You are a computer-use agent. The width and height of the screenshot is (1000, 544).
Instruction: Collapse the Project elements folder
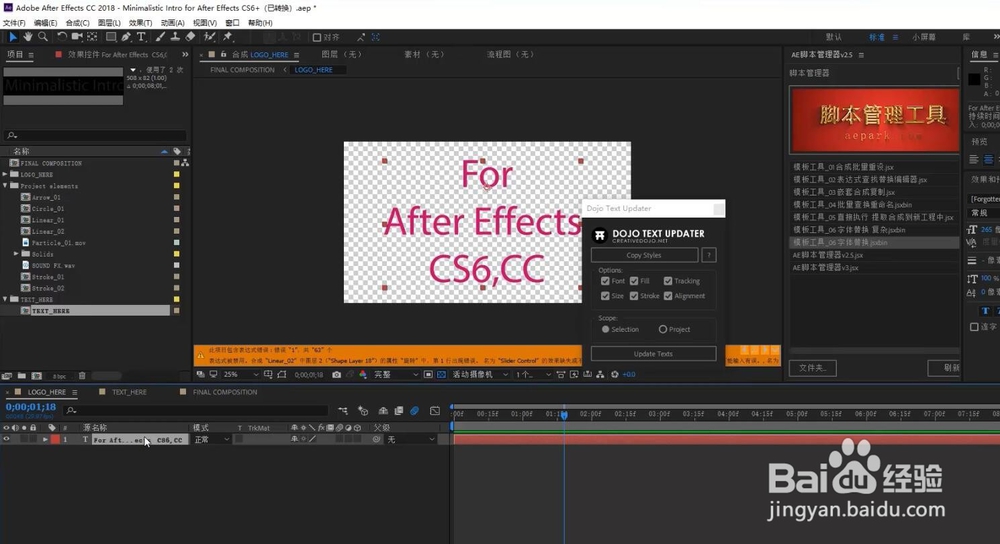pos(6,186)
